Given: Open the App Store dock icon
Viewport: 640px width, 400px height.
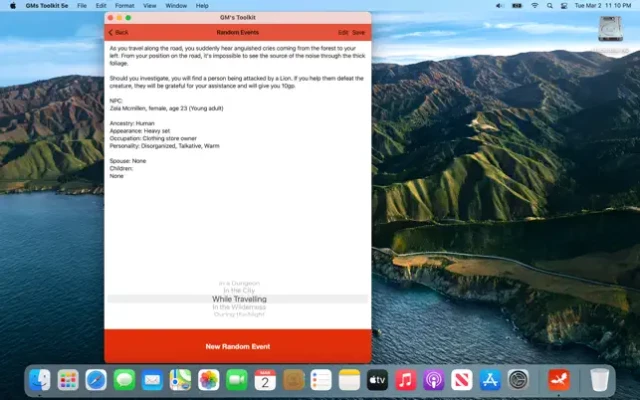Looking at the screenshot, I should (x=490, y=380).
